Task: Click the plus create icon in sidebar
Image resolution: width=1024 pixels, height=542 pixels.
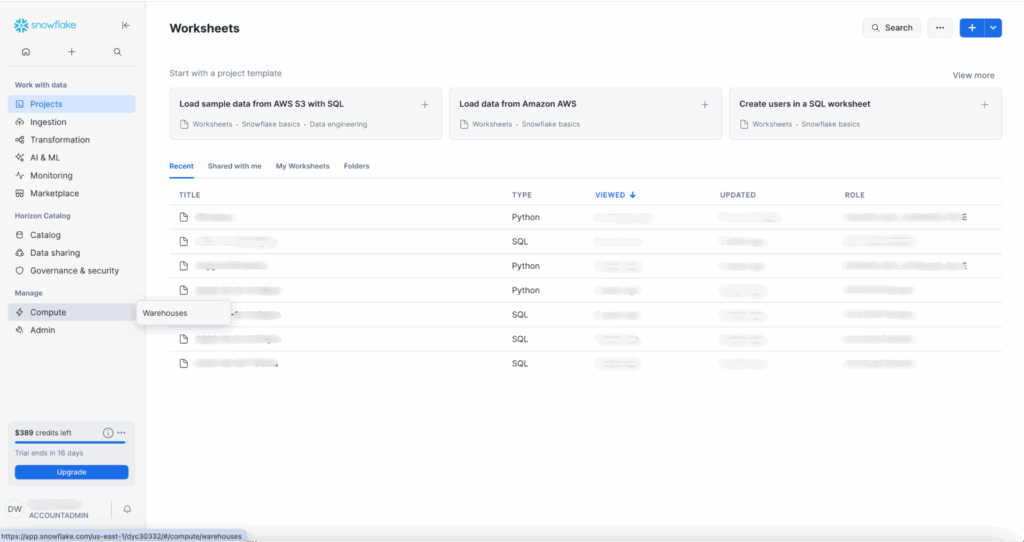Action: point(71,52)
